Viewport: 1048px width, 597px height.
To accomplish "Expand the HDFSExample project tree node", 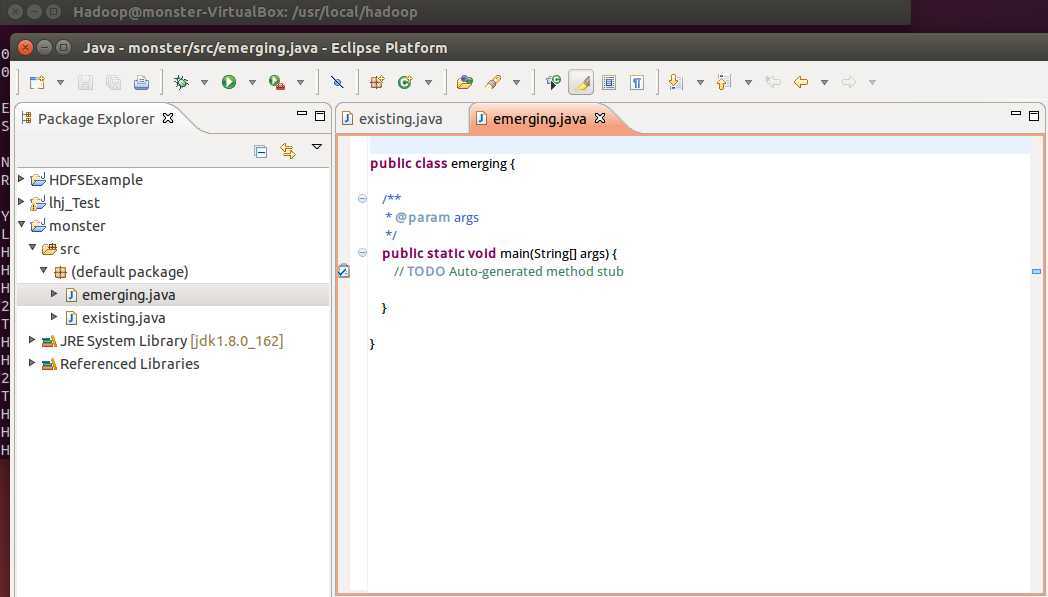I will (x=22, y=180).
